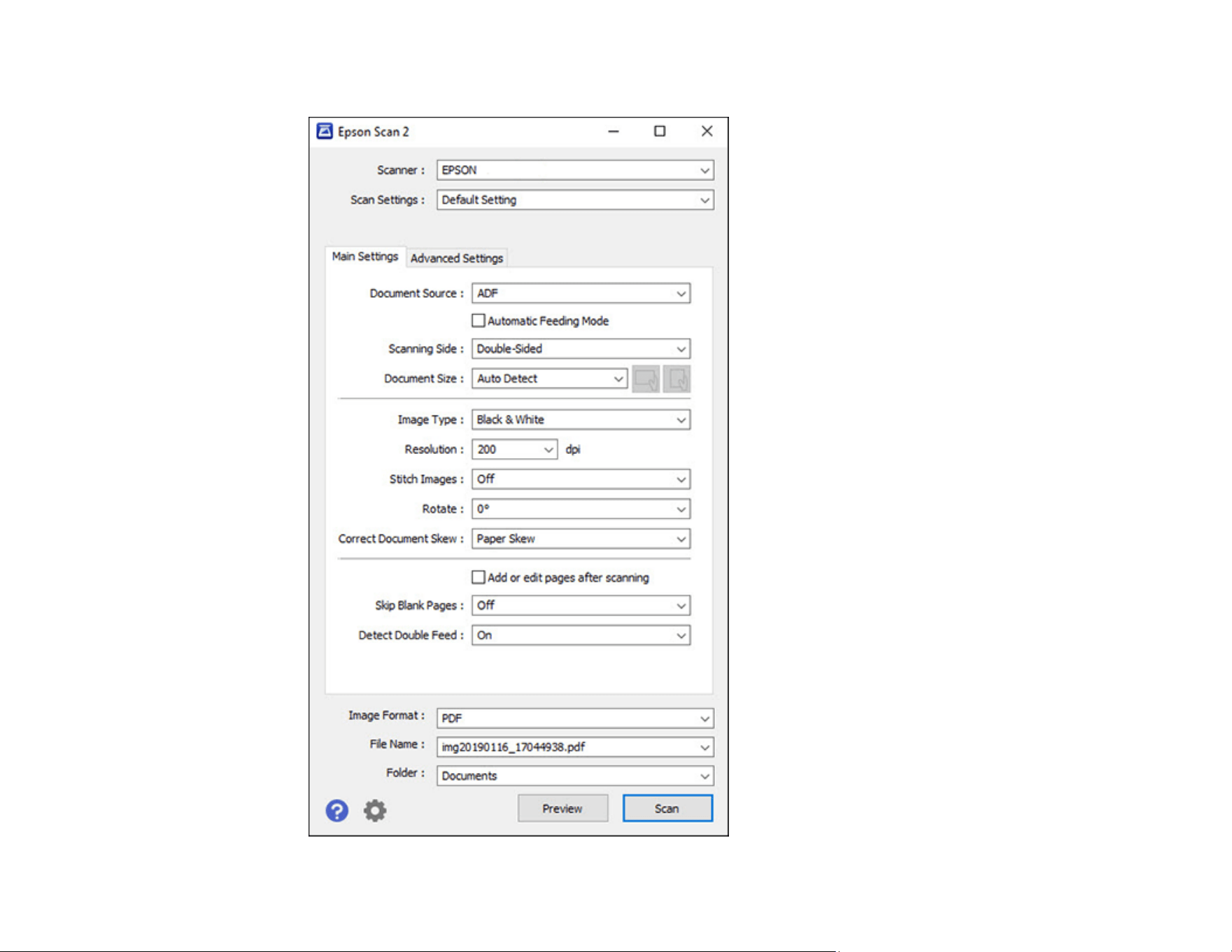Open the Folder dropdown

575,776
